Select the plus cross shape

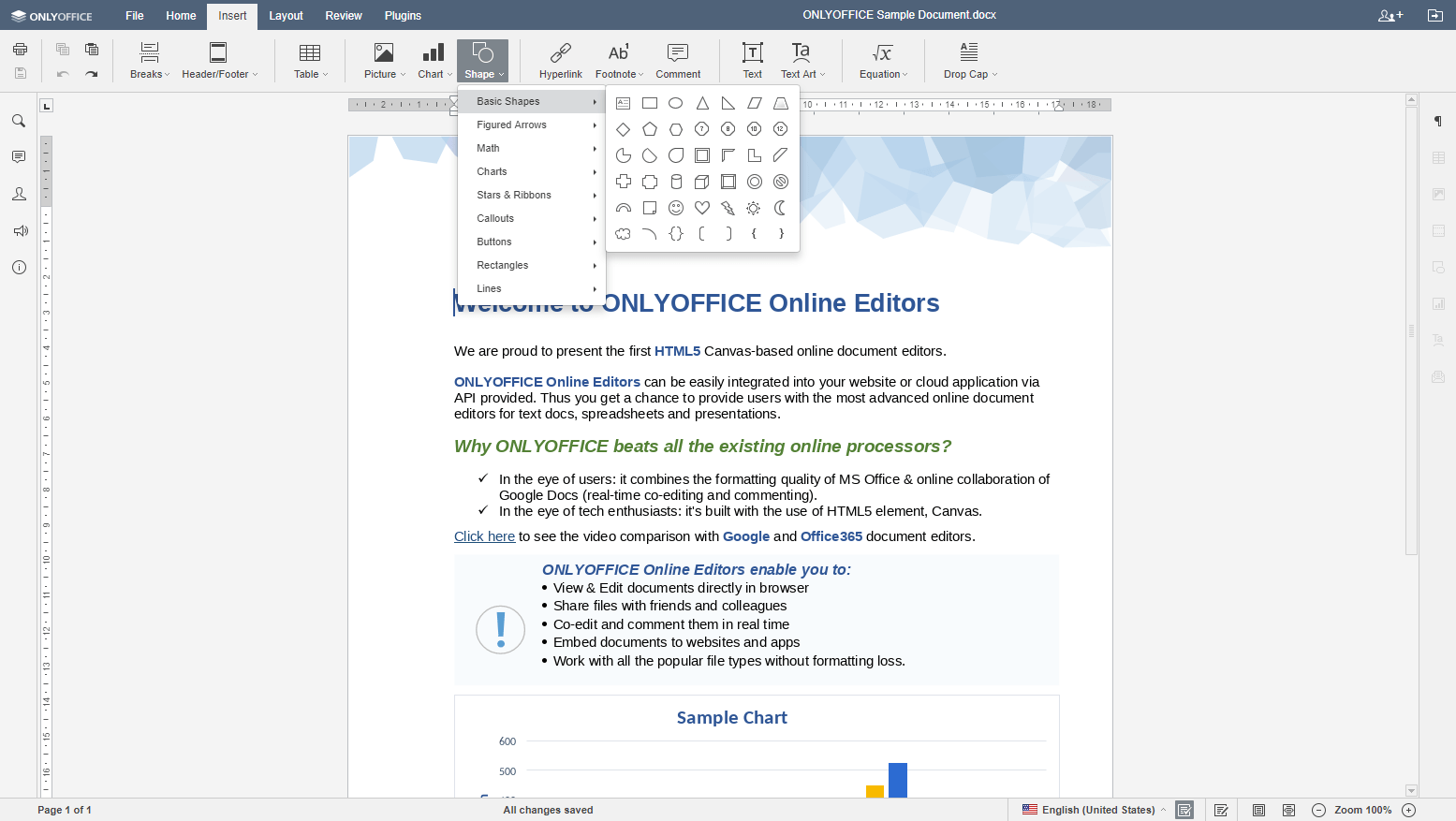click(624, 182)
